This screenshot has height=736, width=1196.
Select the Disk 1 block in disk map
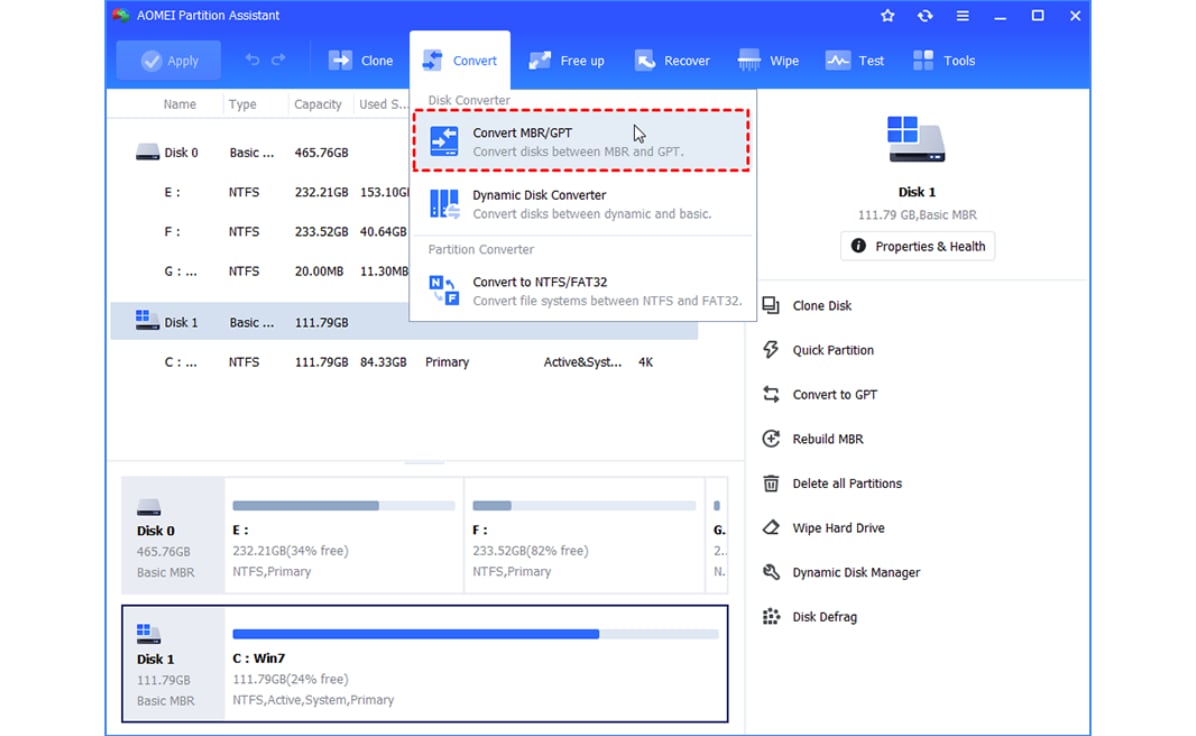tap(173, 664)
